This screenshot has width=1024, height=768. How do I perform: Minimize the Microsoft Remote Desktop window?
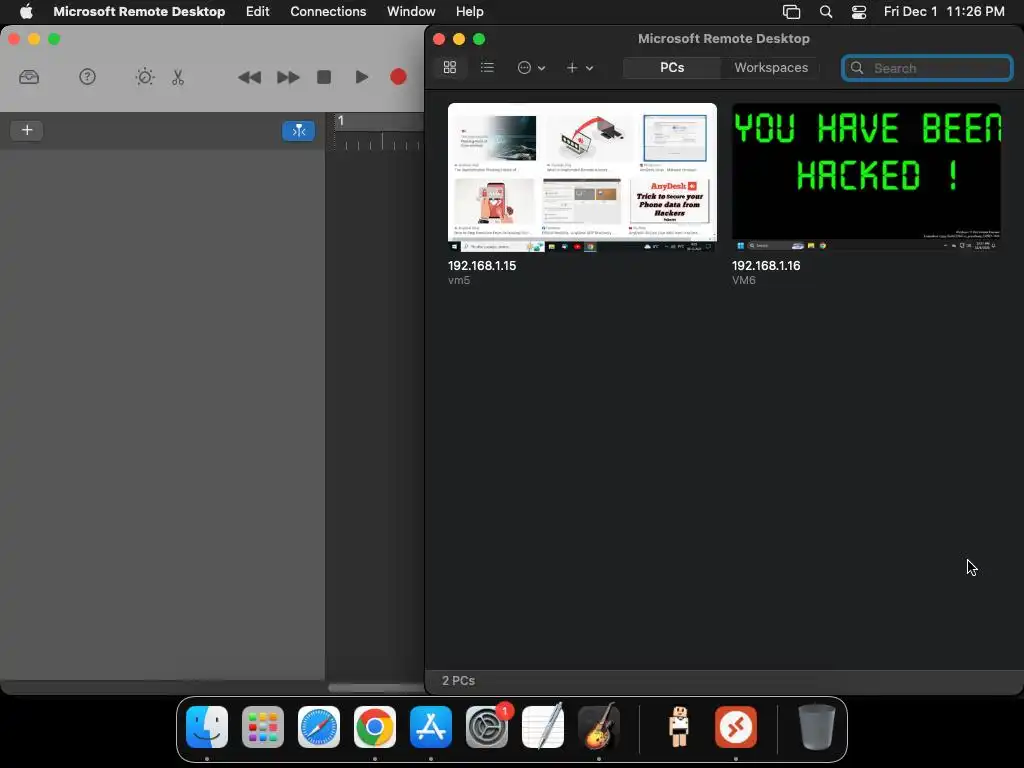pyautogui.click(x=459, y=39)
